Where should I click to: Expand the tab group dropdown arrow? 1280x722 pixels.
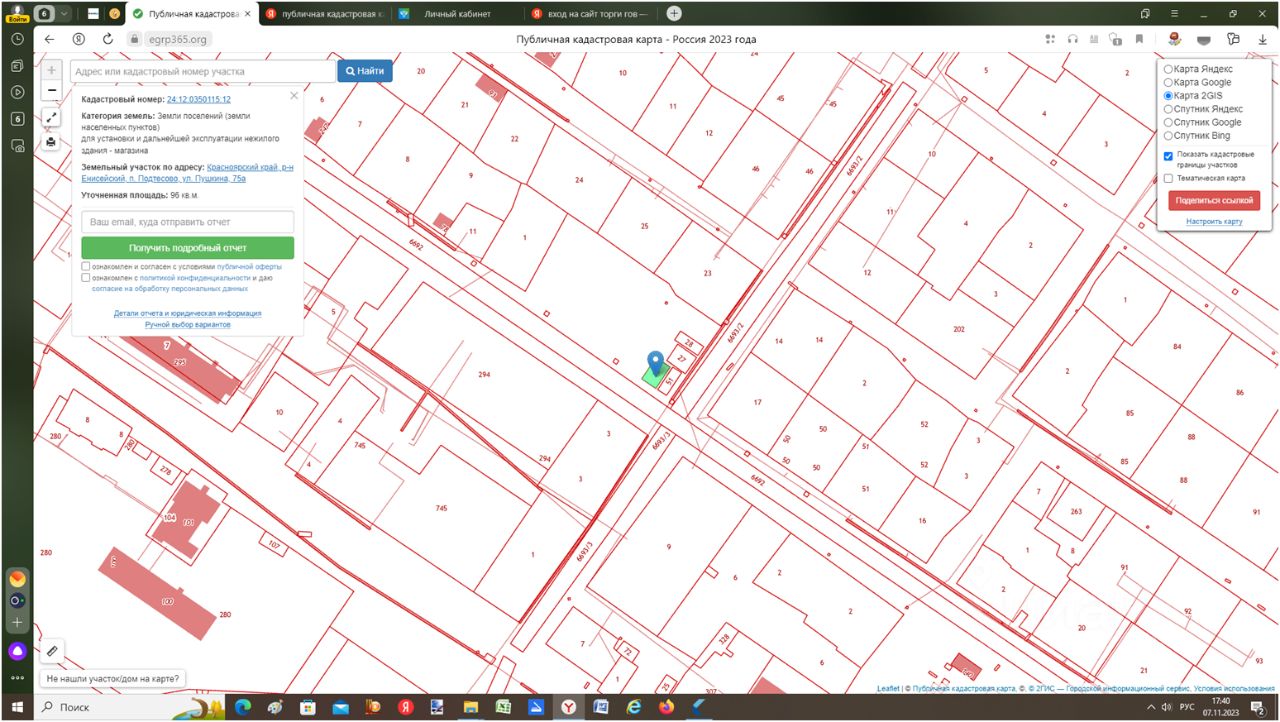[x=65, y=14]
